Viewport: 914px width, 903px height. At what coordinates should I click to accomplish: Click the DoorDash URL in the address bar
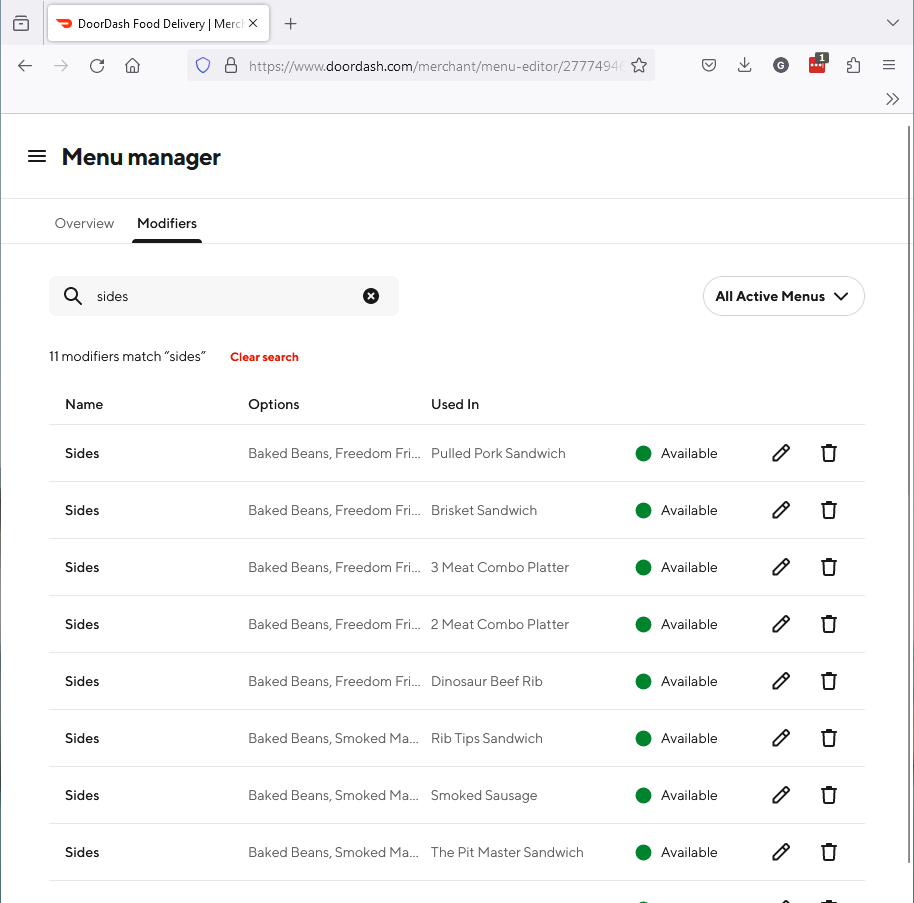click(436, 66)
